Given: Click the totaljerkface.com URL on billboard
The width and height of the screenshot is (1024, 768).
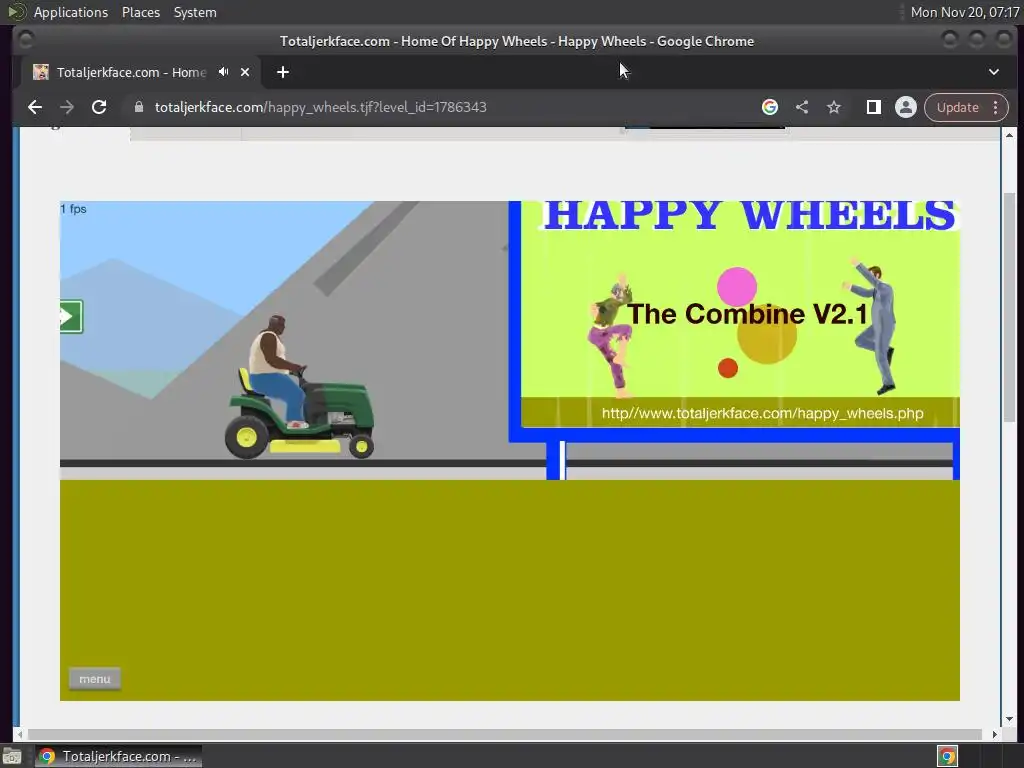Looking at the screenshot, I should [762, 413].
